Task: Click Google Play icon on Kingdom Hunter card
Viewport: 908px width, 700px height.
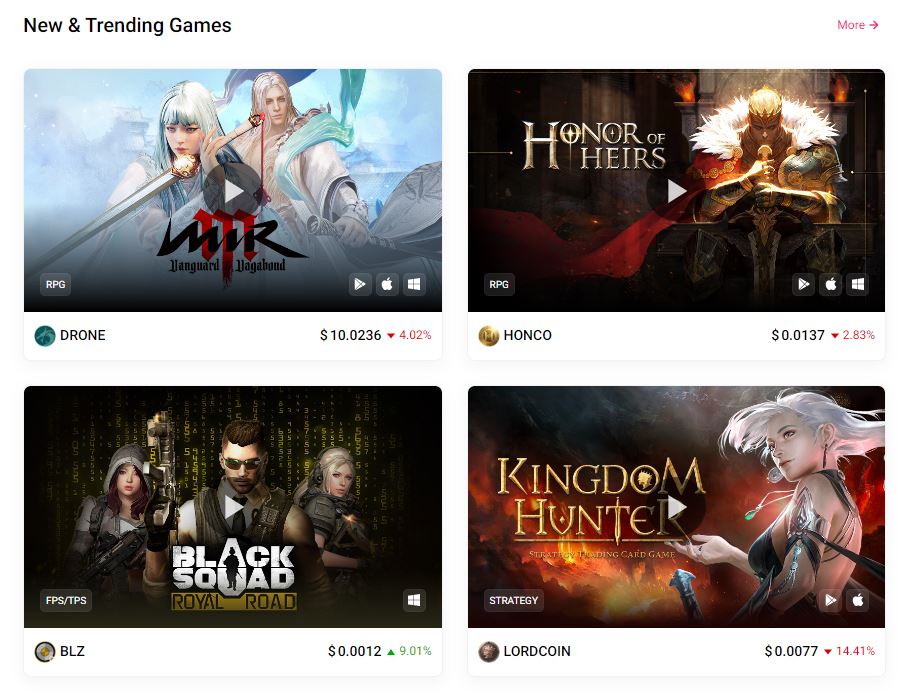Action: tap(831, 600)
